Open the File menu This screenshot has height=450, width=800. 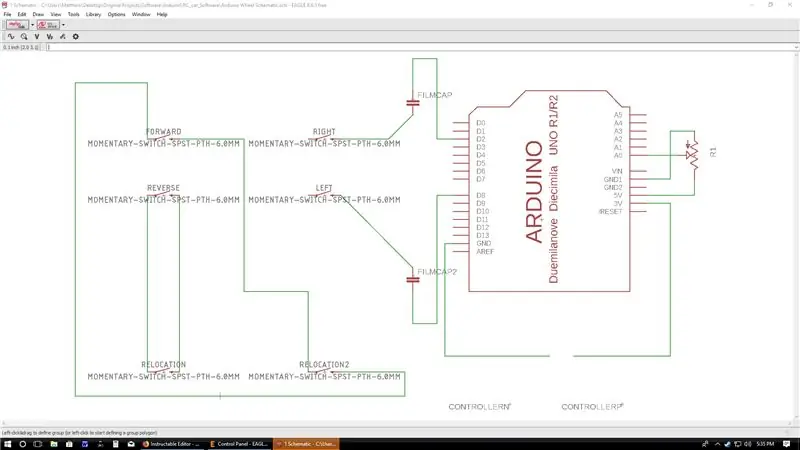[x=7, y=14]
